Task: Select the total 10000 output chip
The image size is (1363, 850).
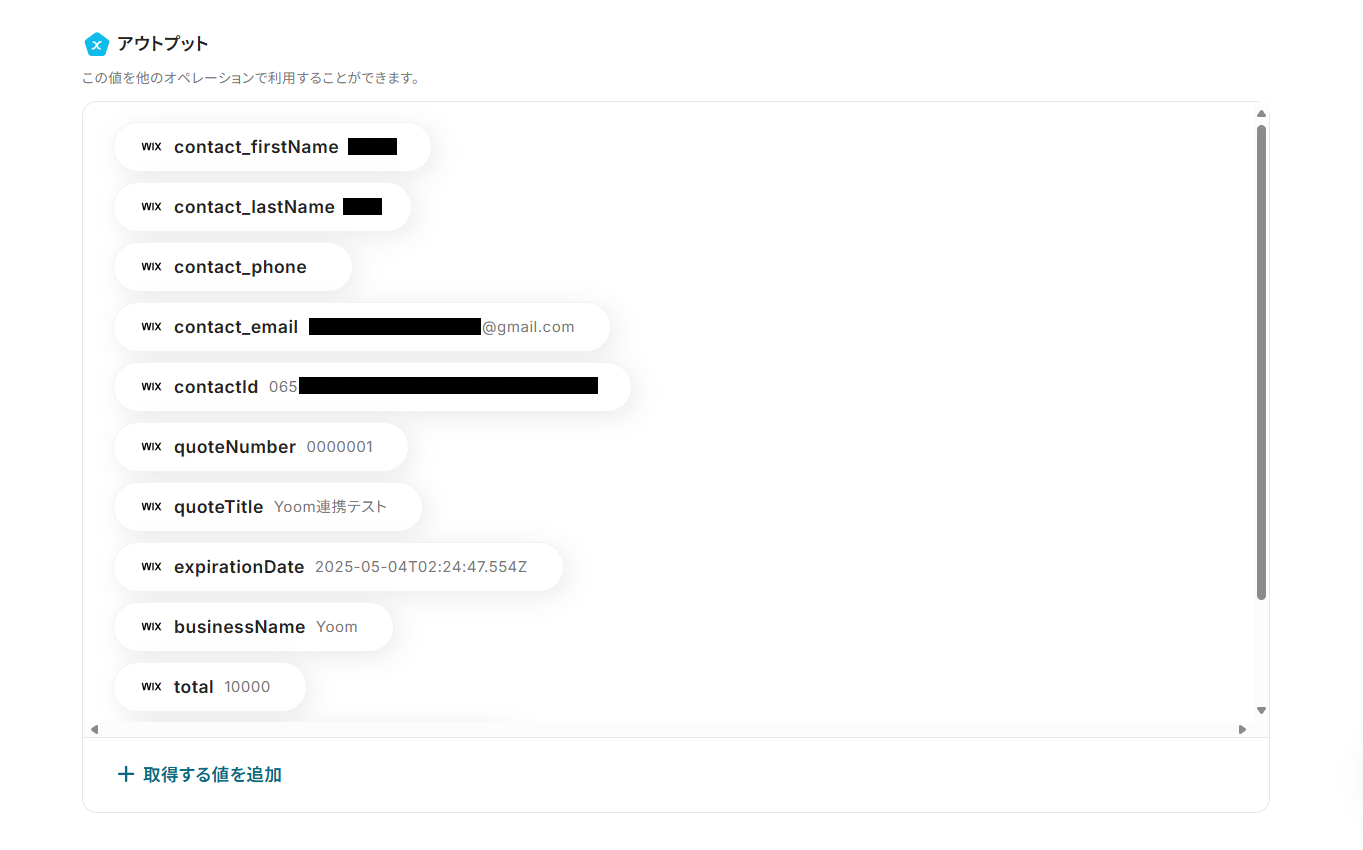Action: click(210, 687)
